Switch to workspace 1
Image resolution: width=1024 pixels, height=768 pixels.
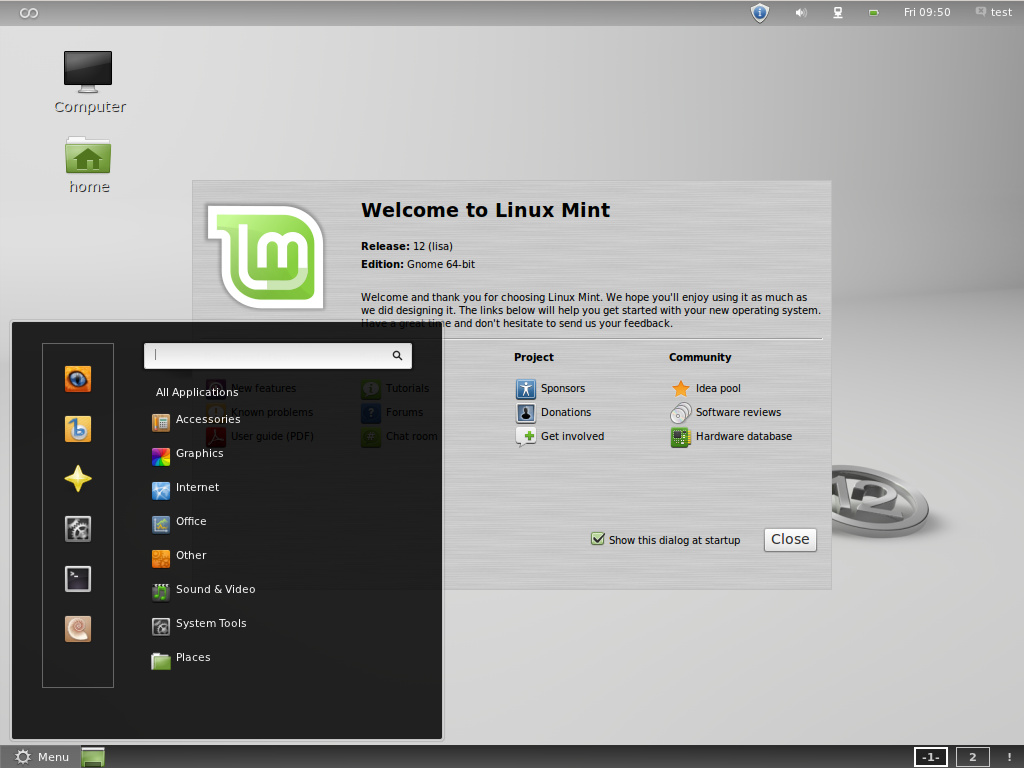(931, 757)
